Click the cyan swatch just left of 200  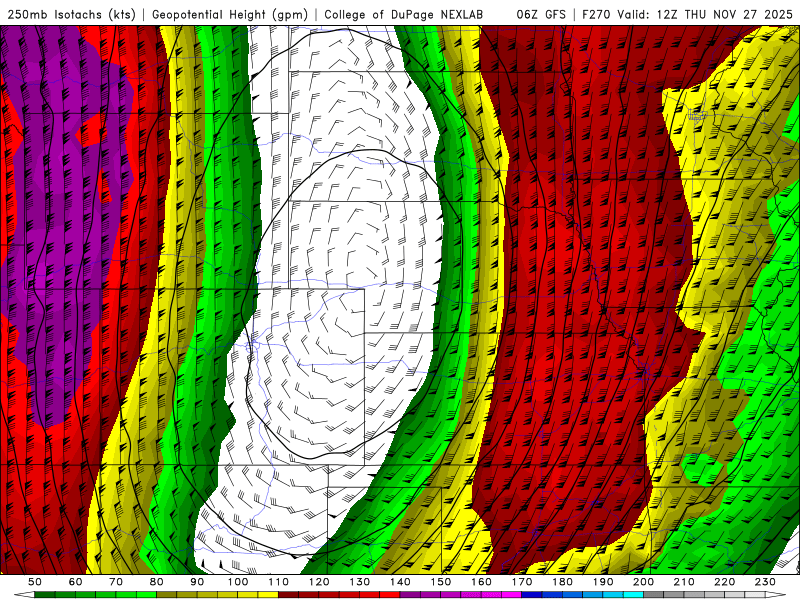tap(634, 595)
